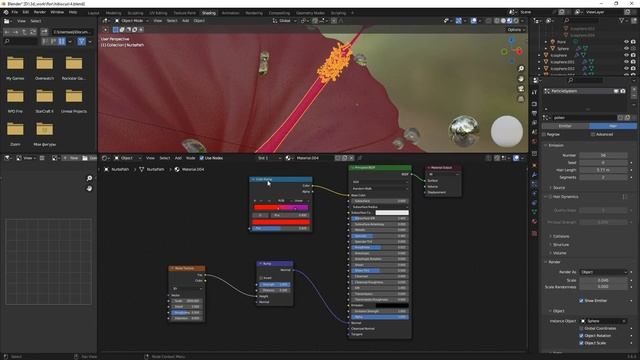The height and width of the screenshot is (360, 640).
Task: Select thumbnail display mode in file browser
Action: (x=62, y=41)
